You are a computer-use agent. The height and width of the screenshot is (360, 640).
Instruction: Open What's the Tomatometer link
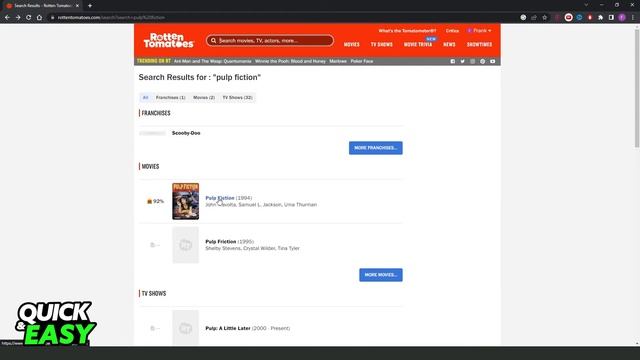click(407, 31)
